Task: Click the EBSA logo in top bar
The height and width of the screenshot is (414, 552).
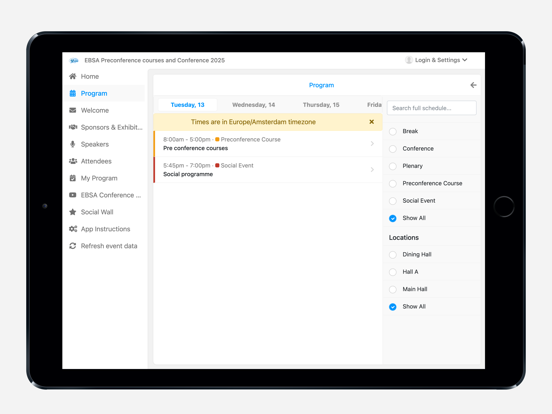Action: pos(74,61)
